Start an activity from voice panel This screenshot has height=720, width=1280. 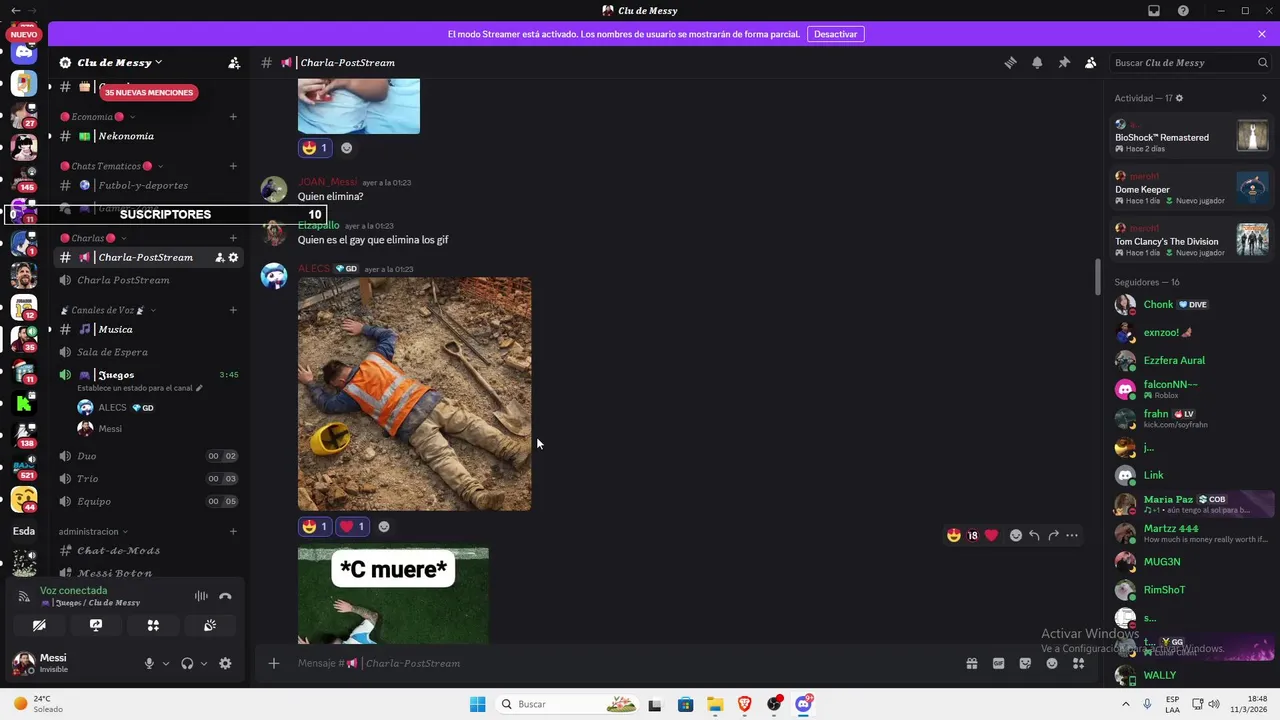153,625
